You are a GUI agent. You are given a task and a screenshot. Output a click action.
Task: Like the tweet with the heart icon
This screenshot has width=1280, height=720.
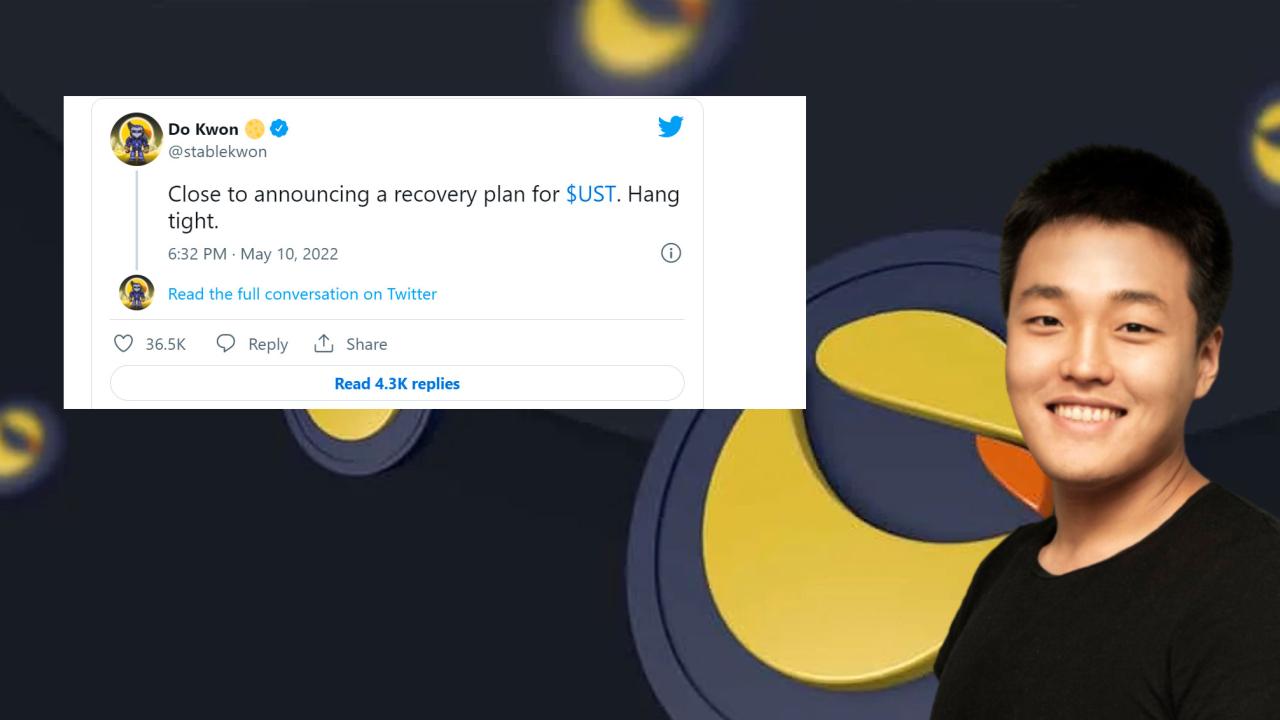point(123,344)
